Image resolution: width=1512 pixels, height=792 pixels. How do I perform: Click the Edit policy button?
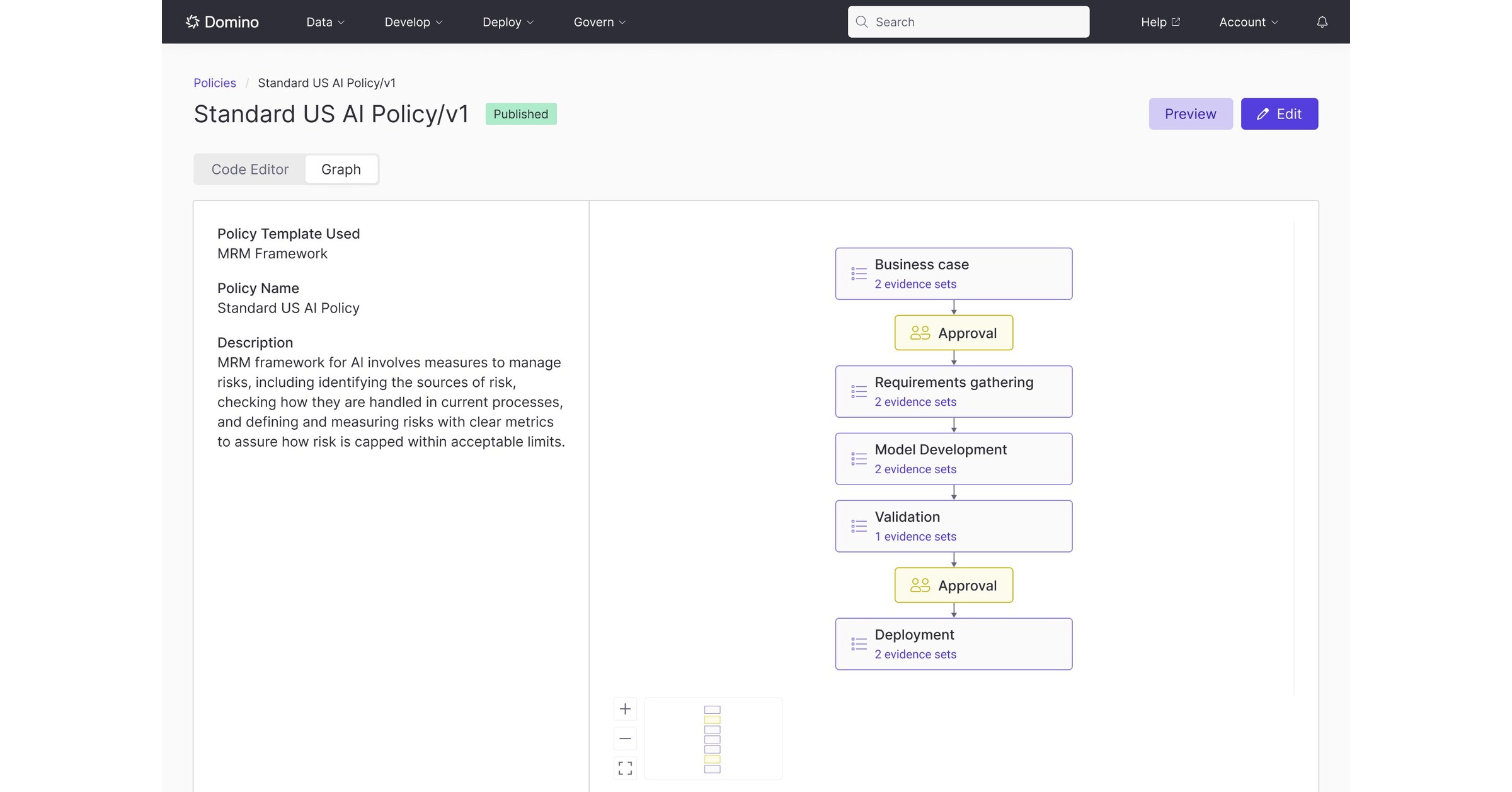(1279, 114)
